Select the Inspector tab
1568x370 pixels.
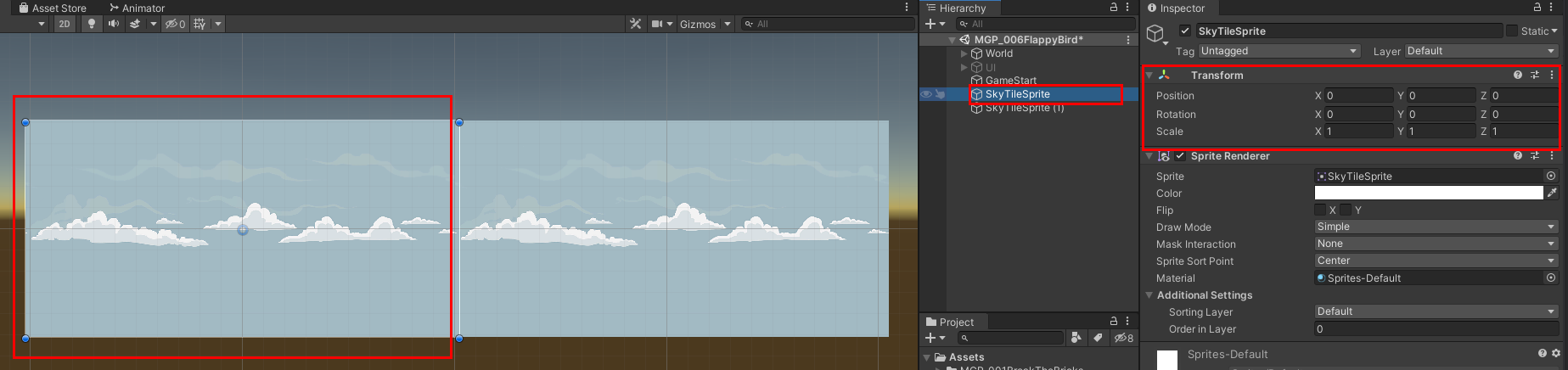click(1176, 8)
